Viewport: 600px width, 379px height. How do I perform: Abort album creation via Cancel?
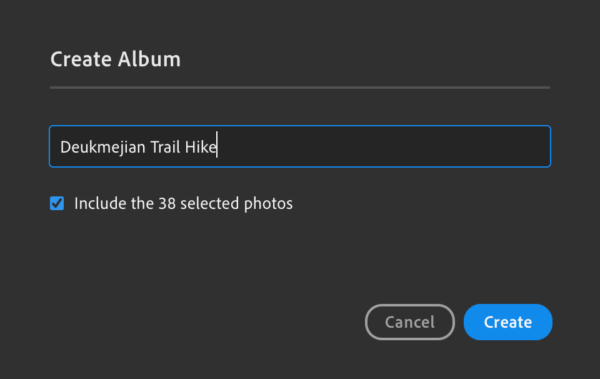[410, 322]
